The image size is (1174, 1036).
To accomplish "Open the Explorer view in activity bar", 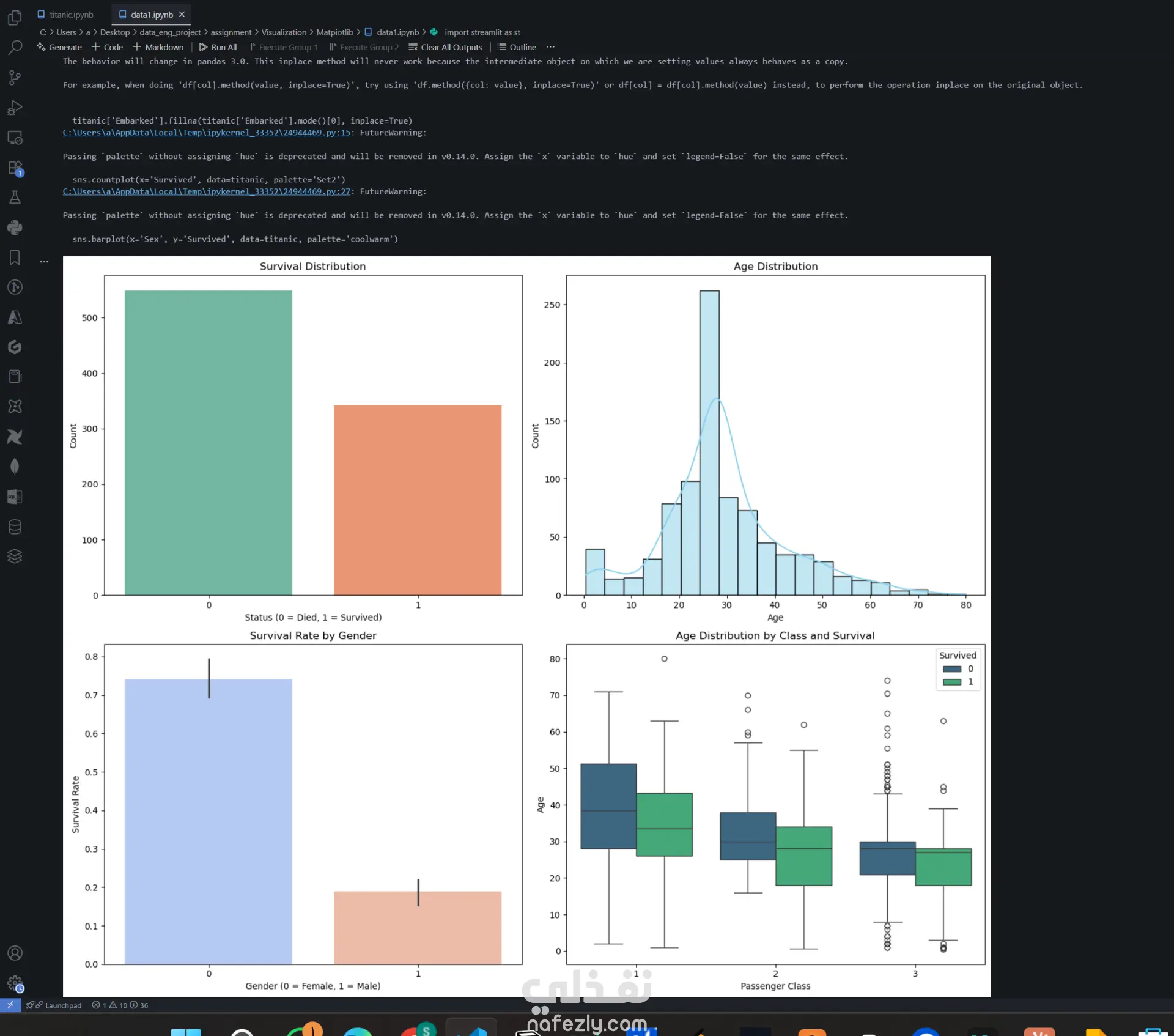I will pos(15,18).
